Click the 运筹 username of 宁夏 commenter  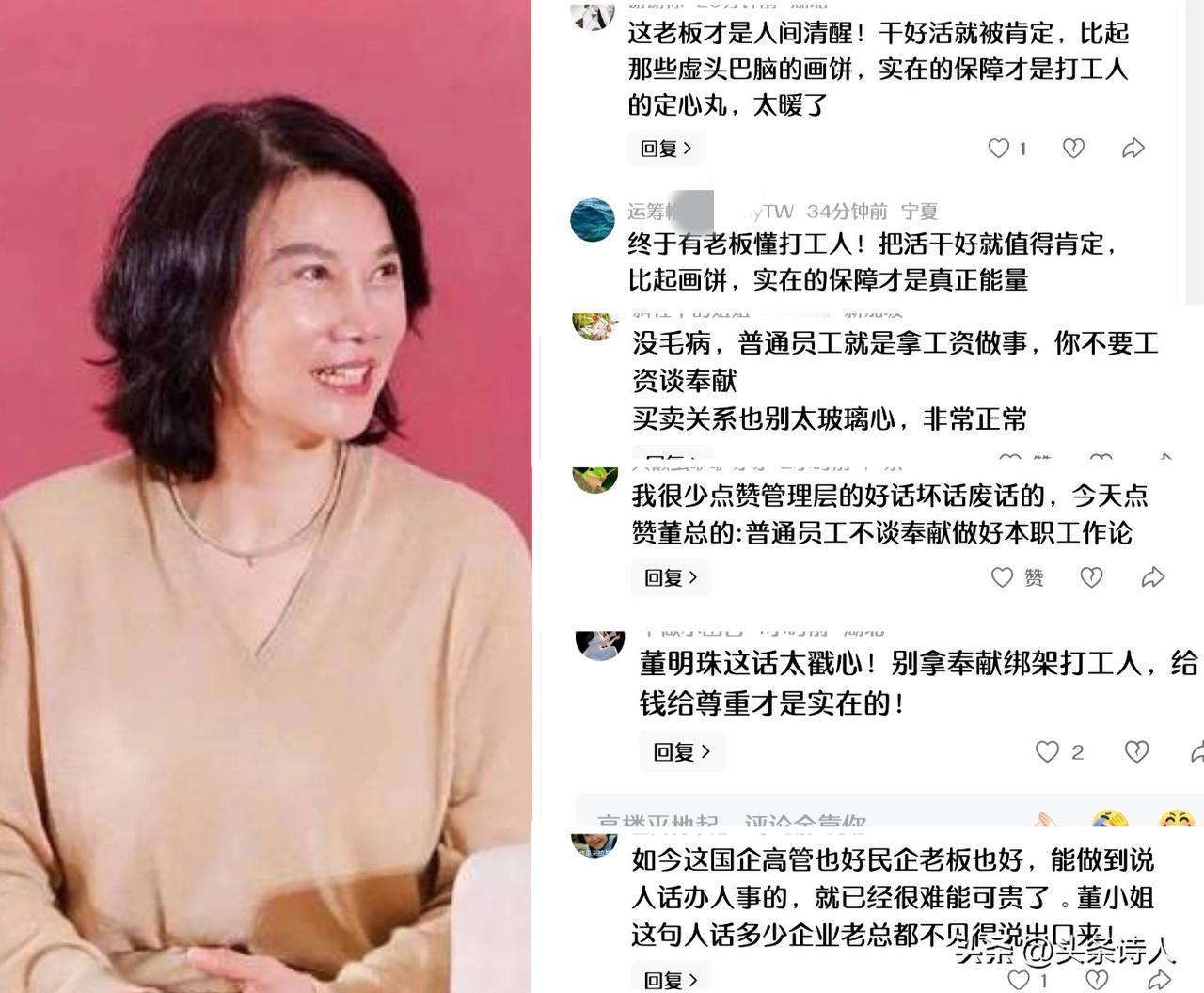pos(646,212)
